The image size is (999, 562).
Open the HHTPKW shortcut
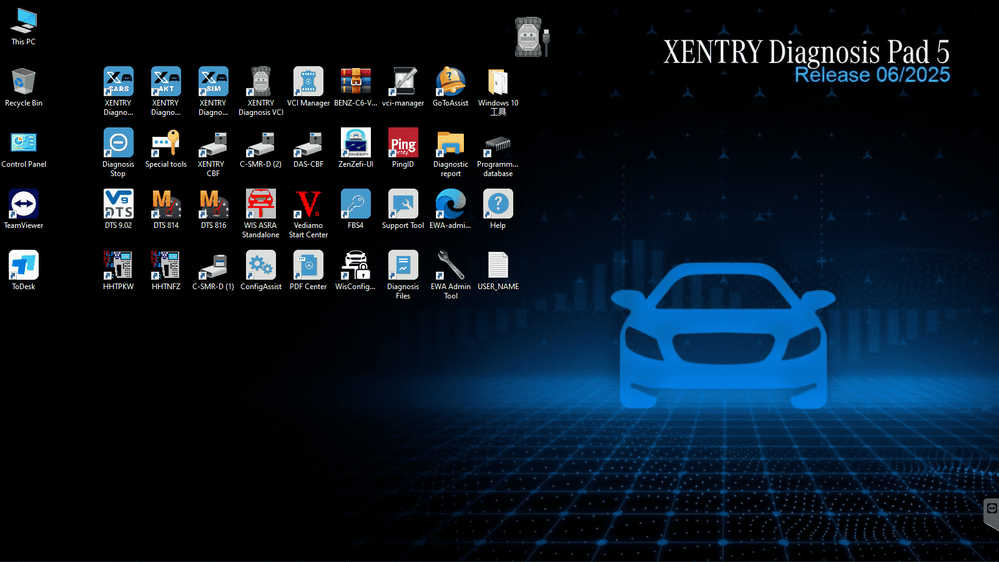point(118,265)
